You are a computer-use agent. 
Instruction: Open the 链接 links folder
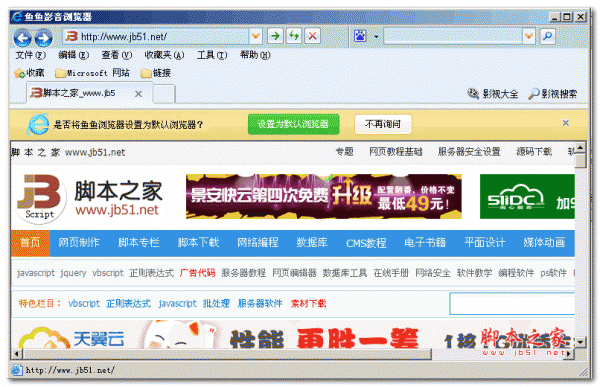click(x=156, y=73)
